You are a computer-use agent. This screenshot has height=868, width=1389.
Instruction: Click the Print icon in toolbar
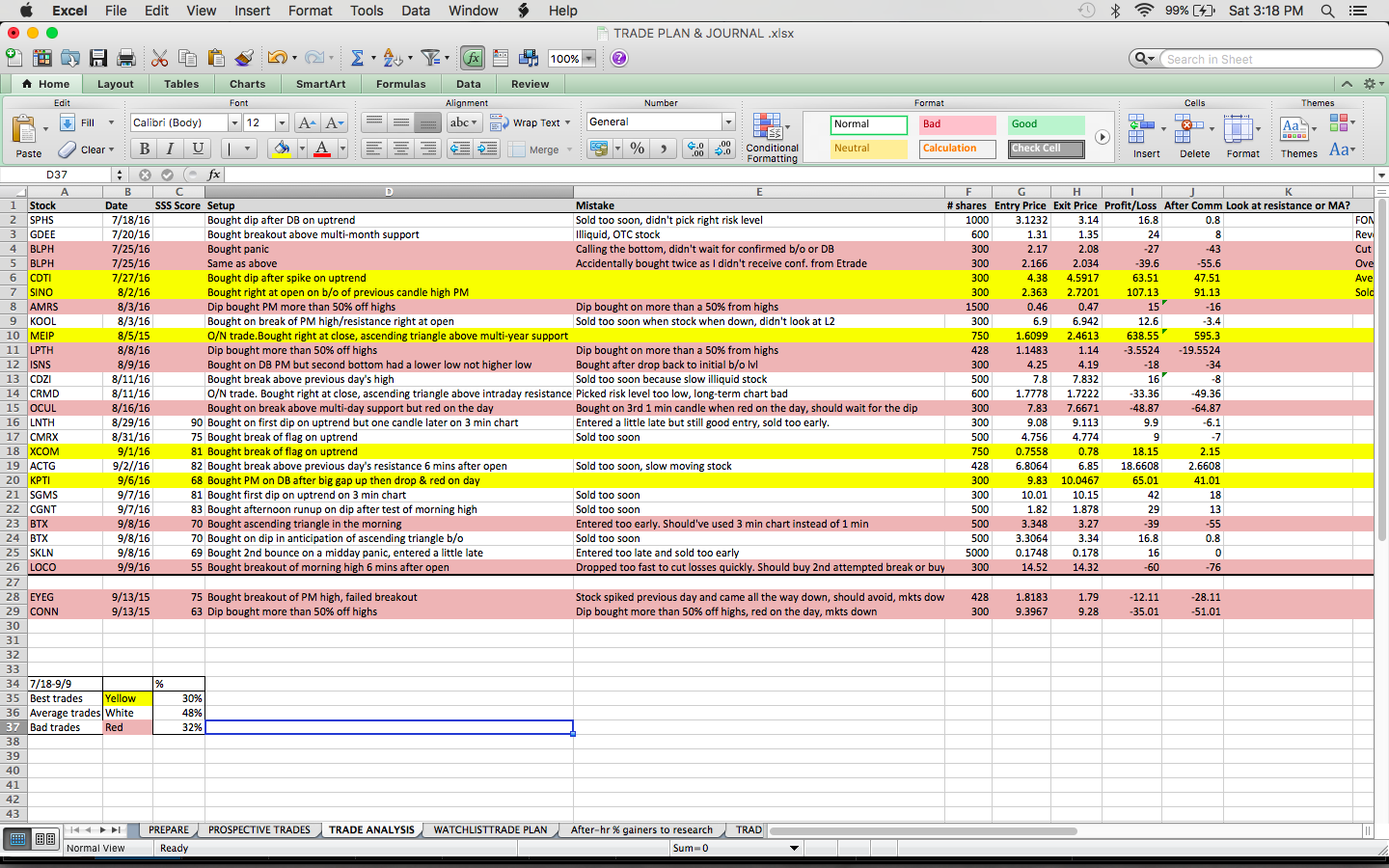click(x=126, y=59)
